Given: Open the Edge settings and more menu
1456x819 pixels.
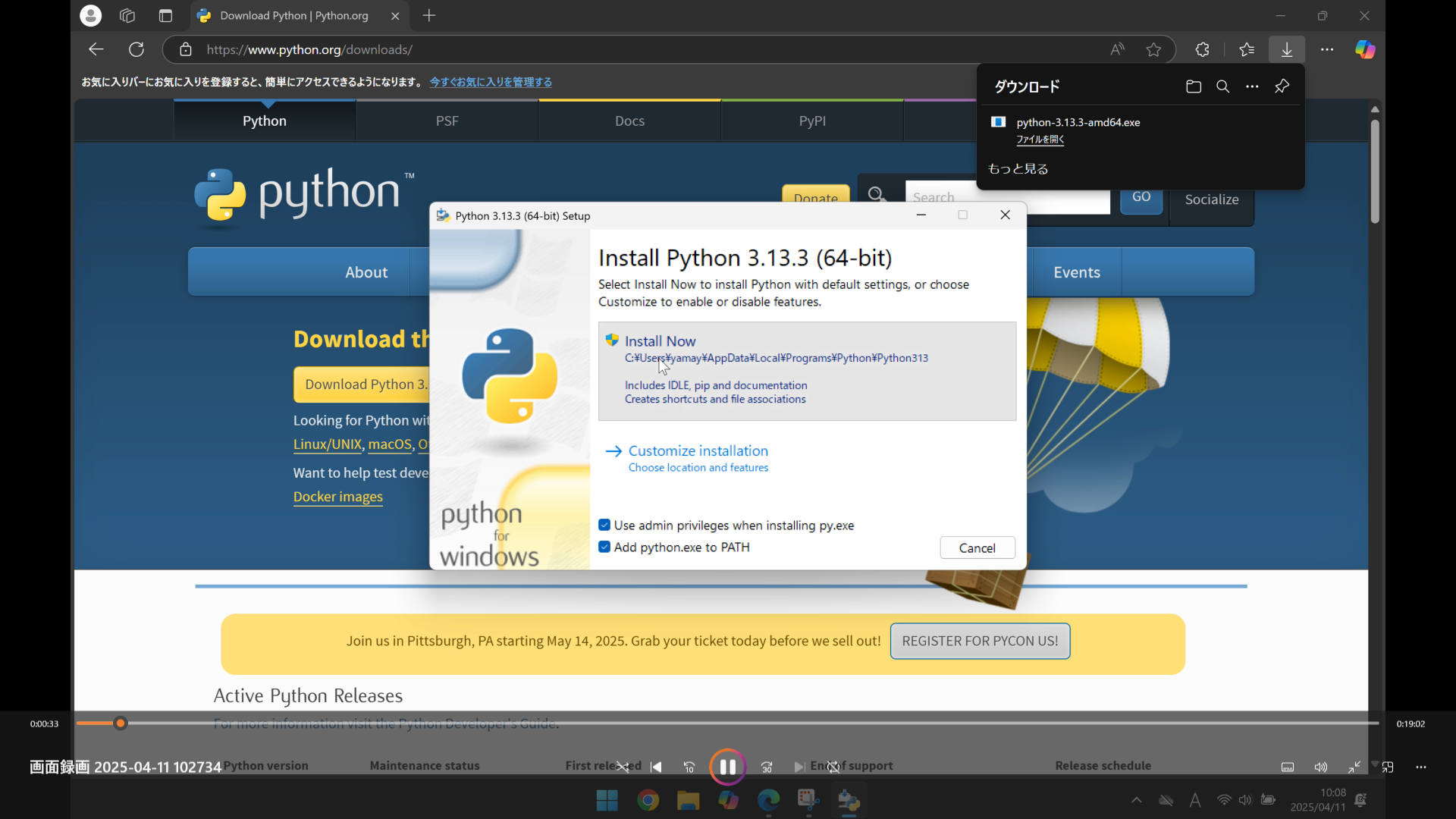Looking at the screenshot, I should pyautogui.click(x=1327, y=49).
